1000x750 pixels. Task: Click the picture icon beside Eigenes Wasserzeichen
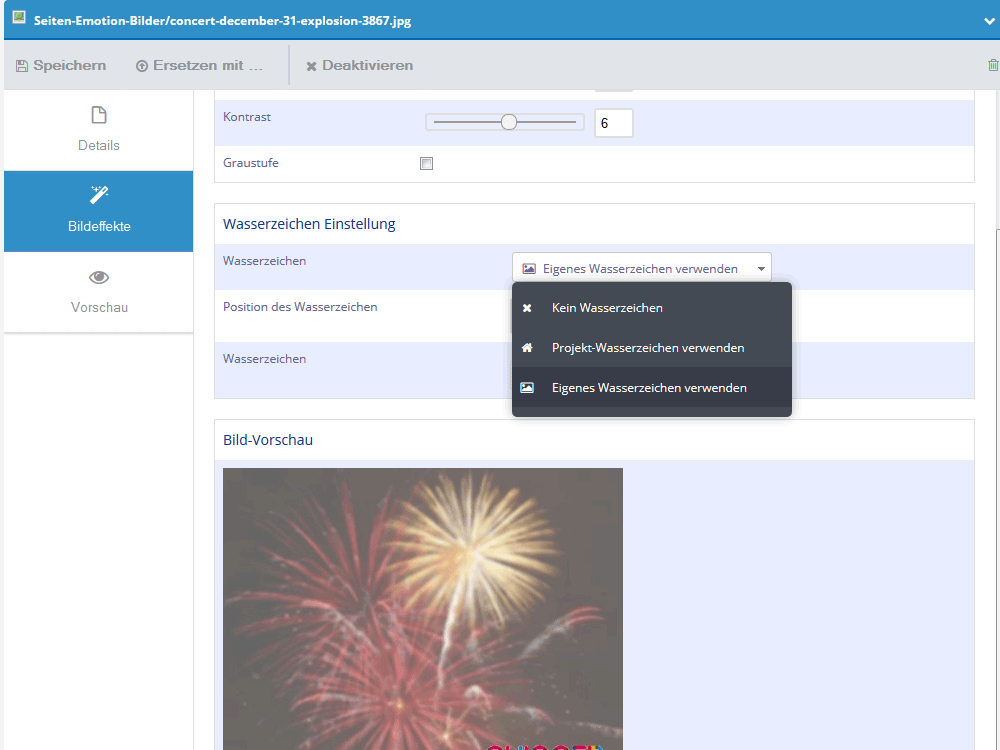527,388
